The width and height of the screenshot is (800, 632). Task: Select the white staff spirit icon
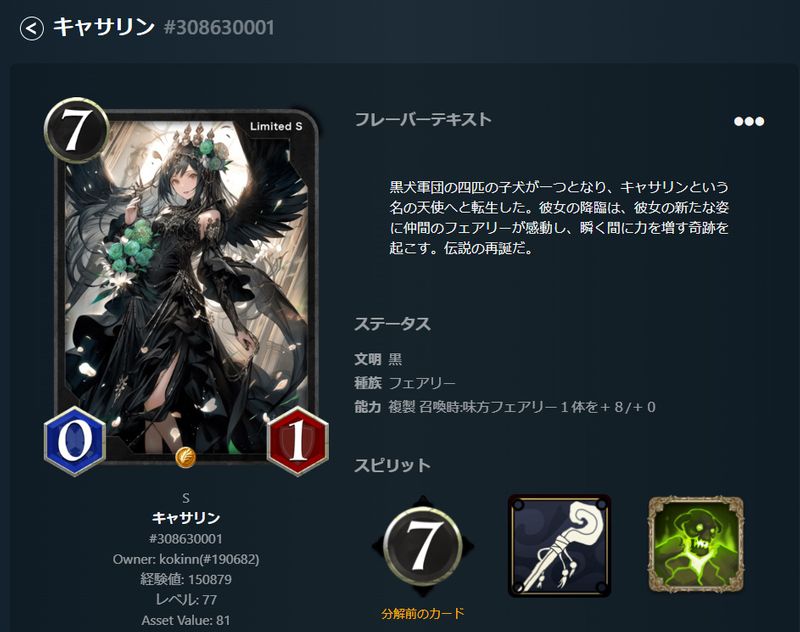pos(559,546)
